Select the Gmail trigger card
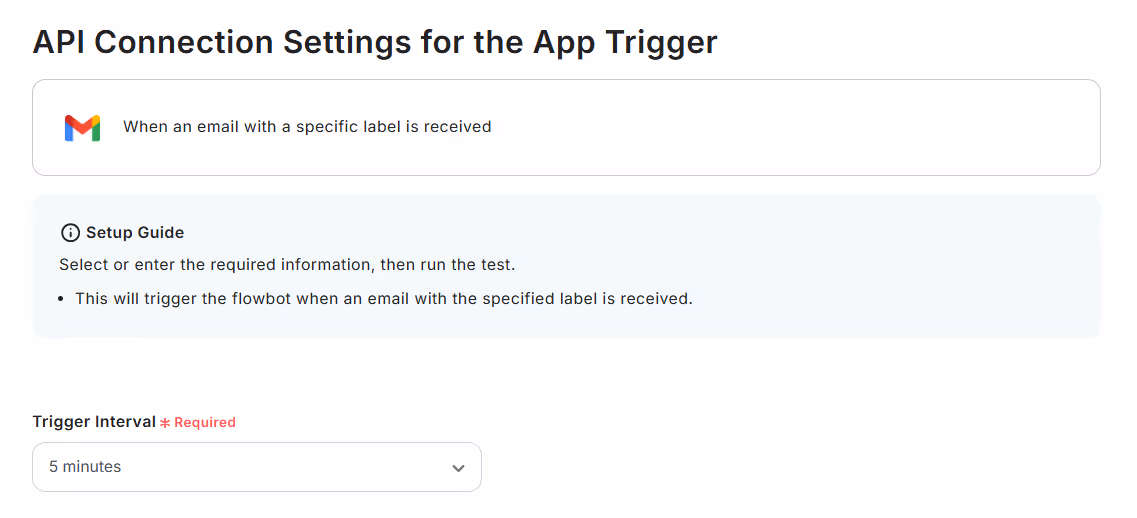 click(566, 128)
